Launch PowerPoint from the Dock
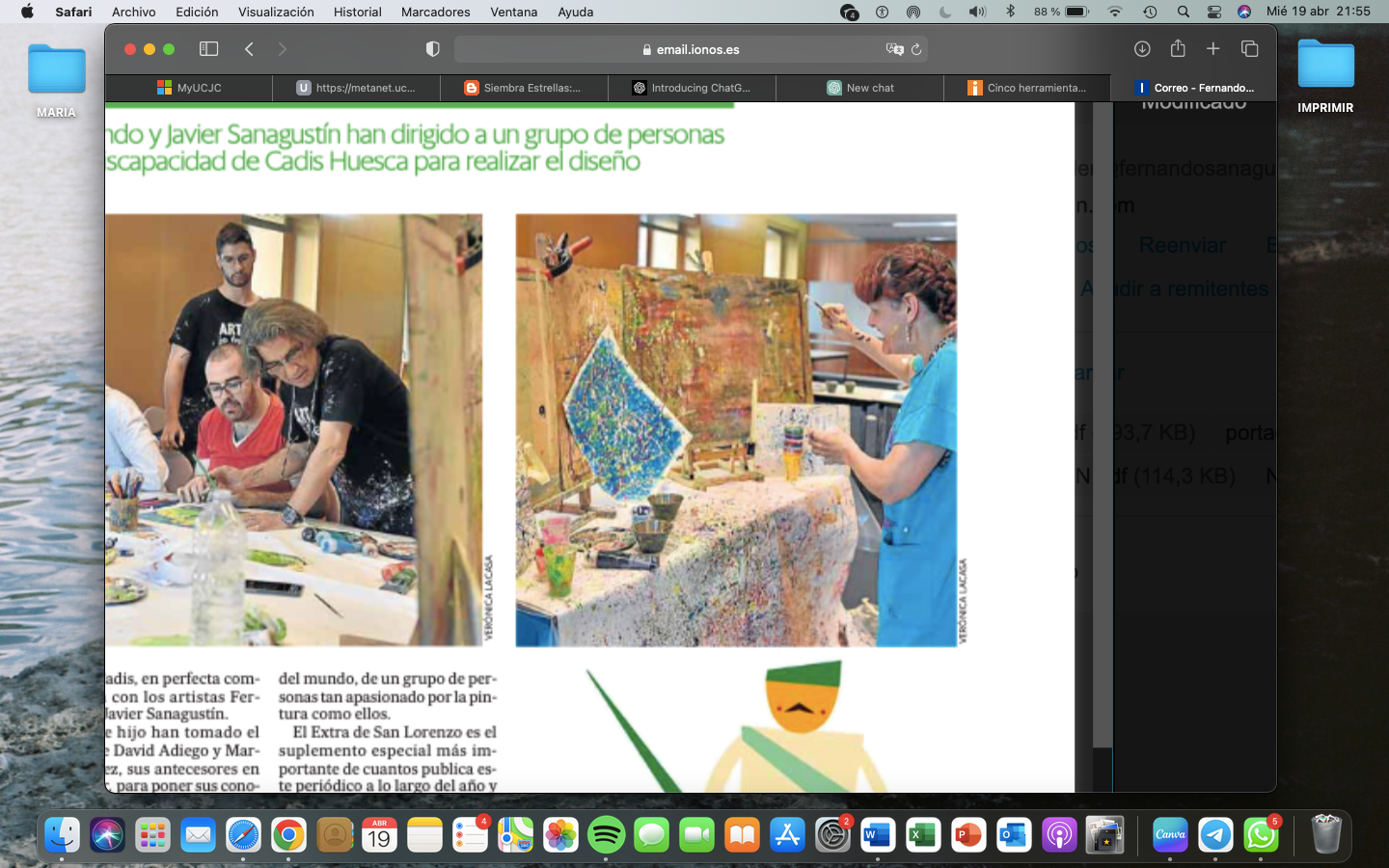 968,835
